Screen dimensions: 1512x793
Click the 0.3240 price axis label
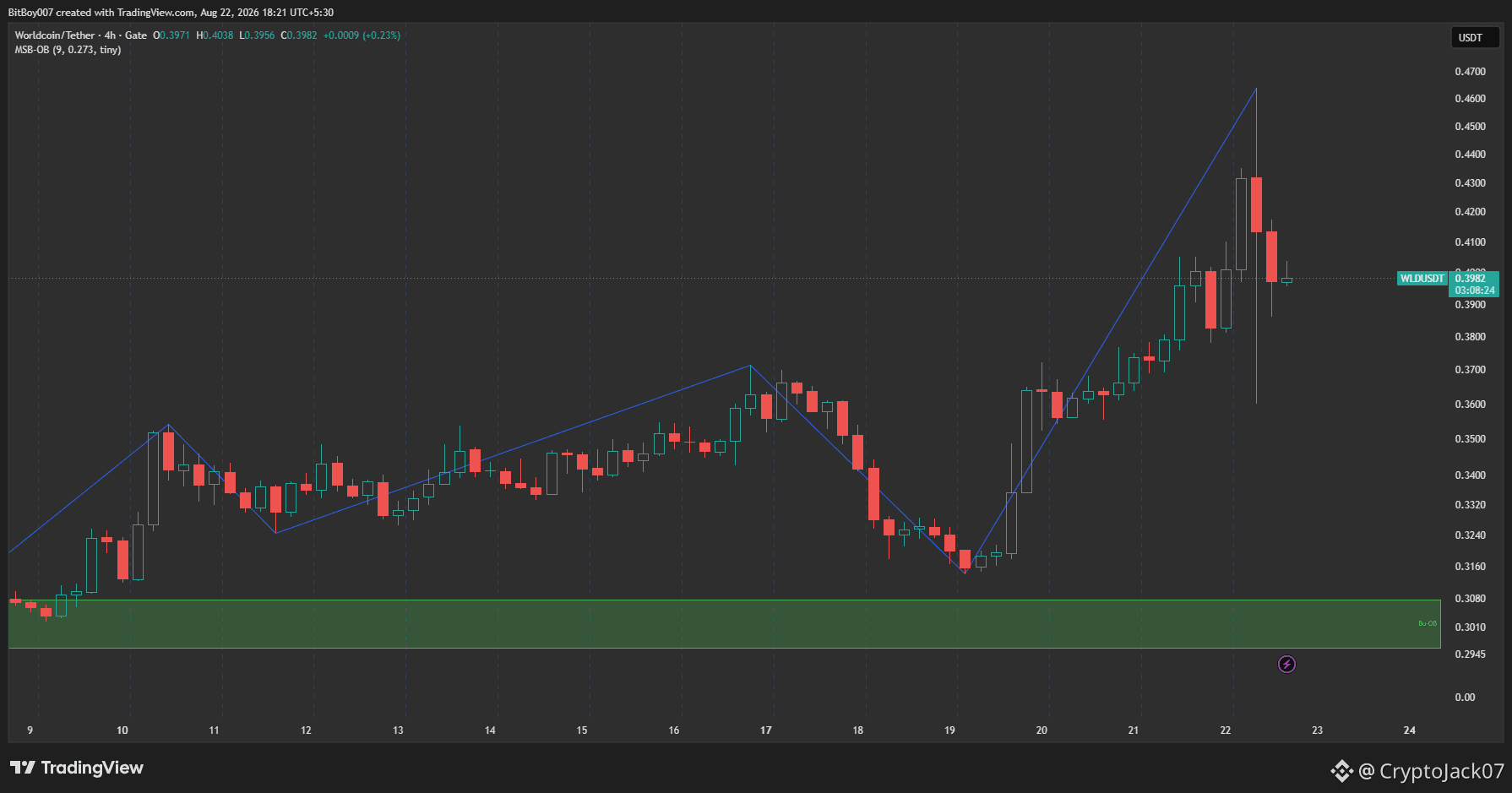point(1470,535)
